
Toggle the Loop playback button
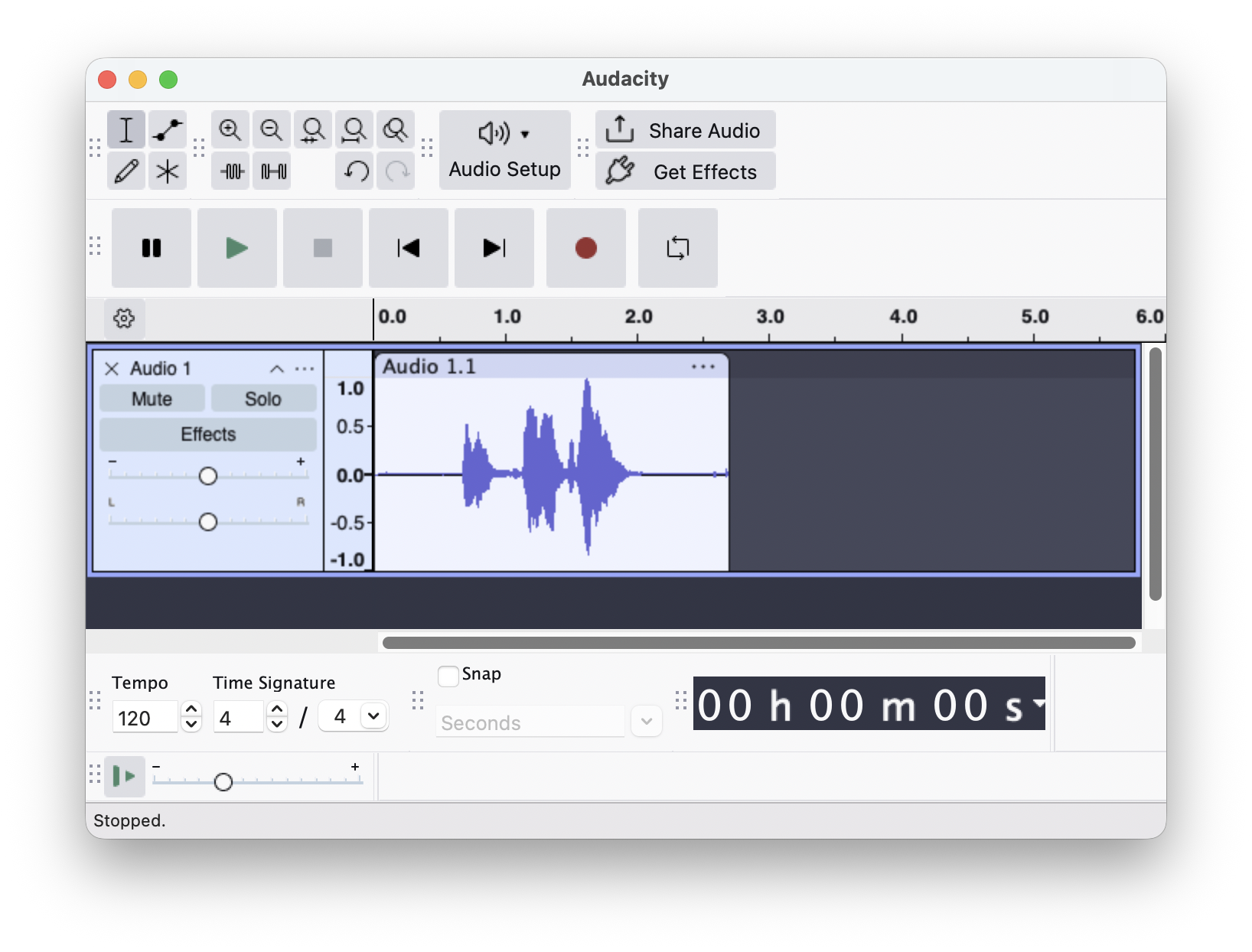pyautogui.click(x=678, y=248)
